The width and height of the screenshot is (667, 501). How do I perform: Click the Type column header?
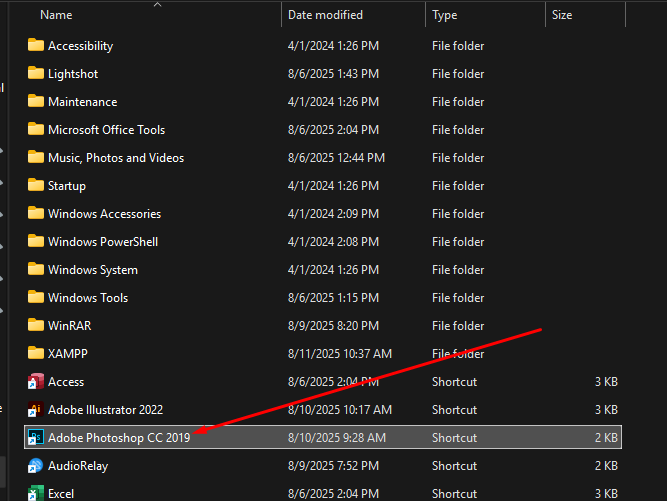[x=445, y=15]
